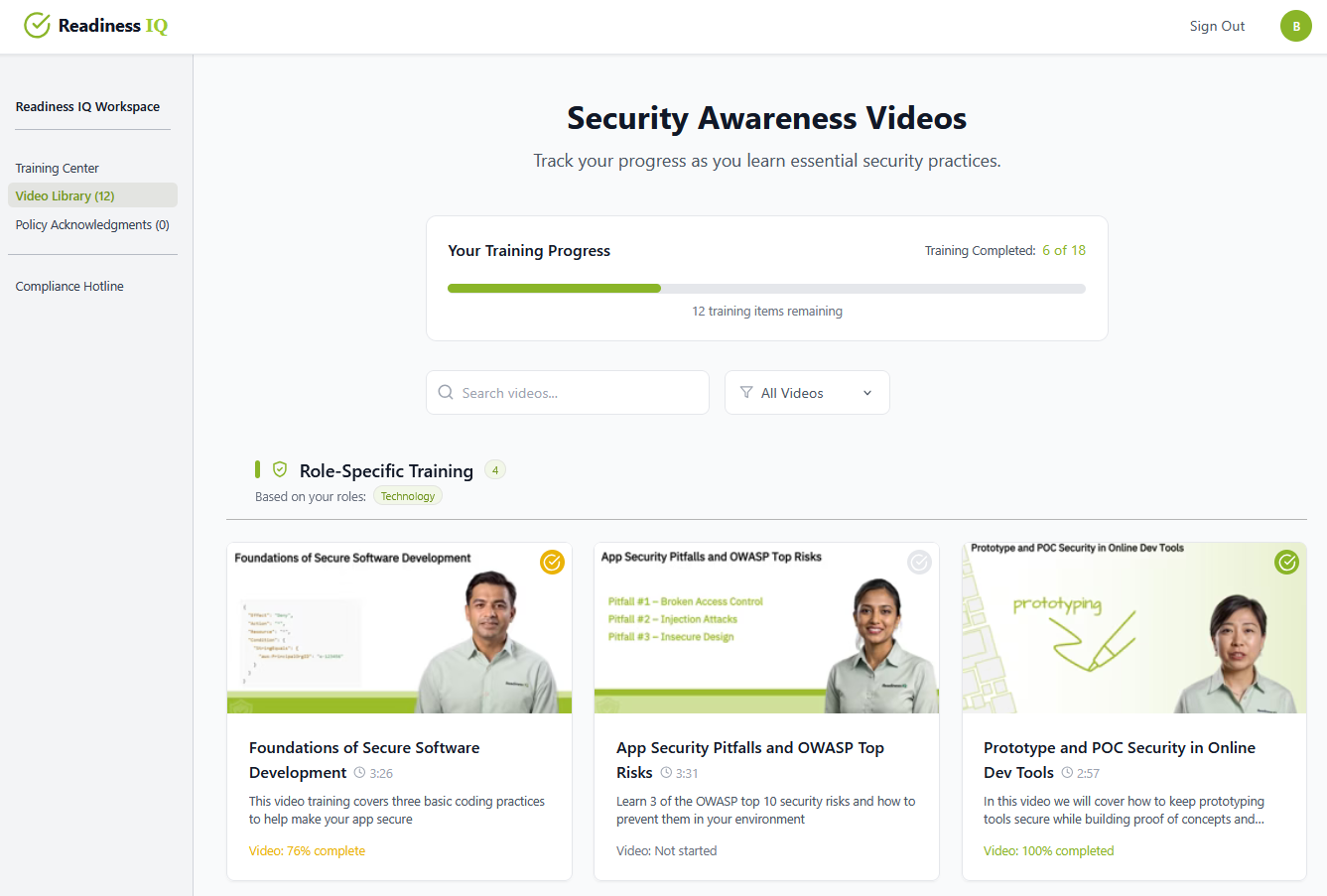Click the green training progress bar
This screenshot has width=1327, height=896.
[x=554, y=289]
